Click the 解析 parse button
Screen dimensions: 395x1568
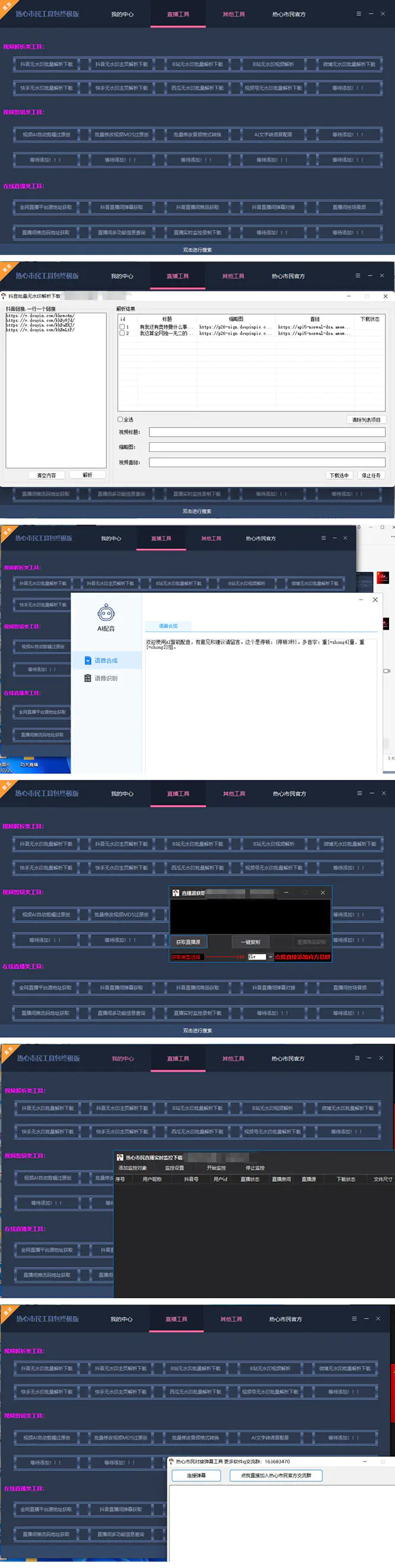(87, 475)
